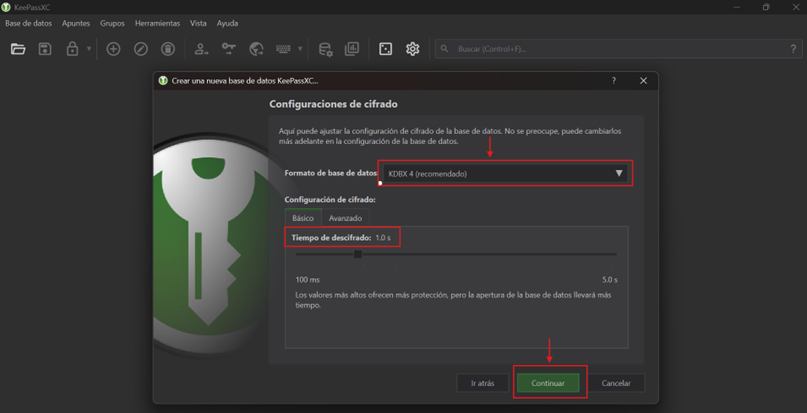Click the KeePassXC title bar app icon
807x413 pixels.
[x=6, y=7]
